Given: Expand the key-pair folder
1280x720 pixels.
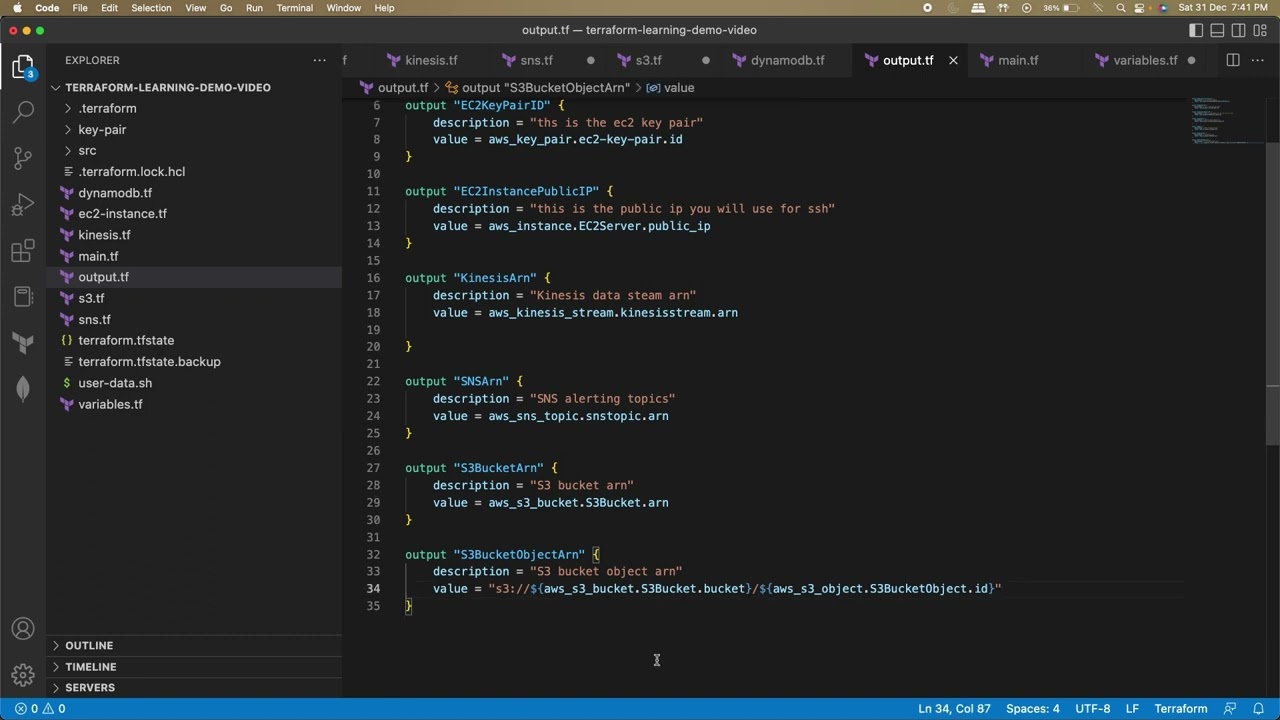Looking at the screenshot, I should point(102,129).
